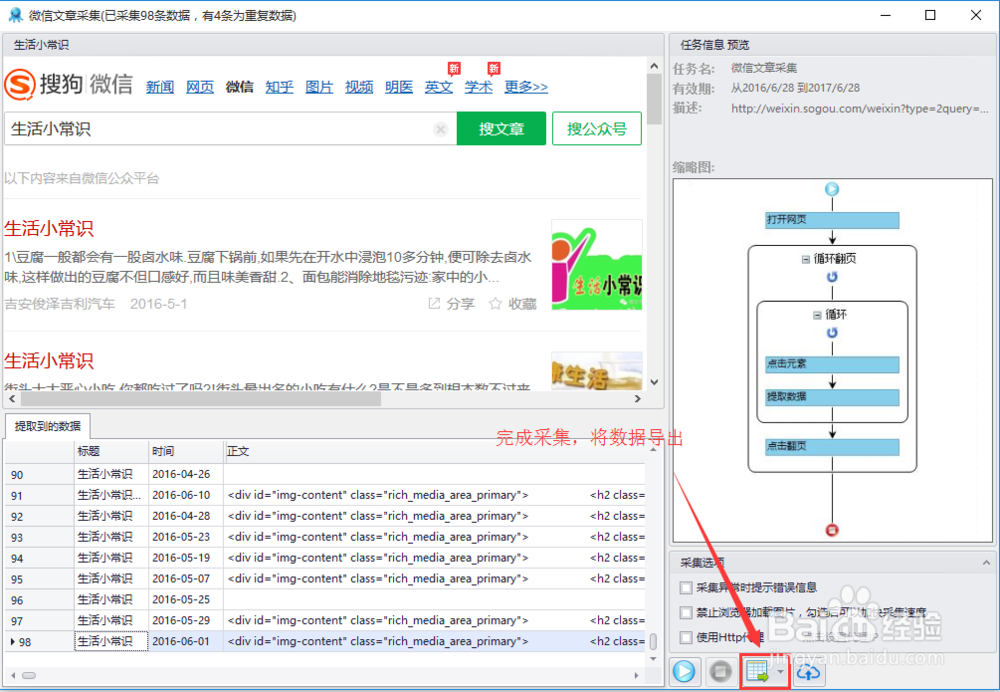Select the date cell 2016-05-23 in row 93

coord(186,536)
